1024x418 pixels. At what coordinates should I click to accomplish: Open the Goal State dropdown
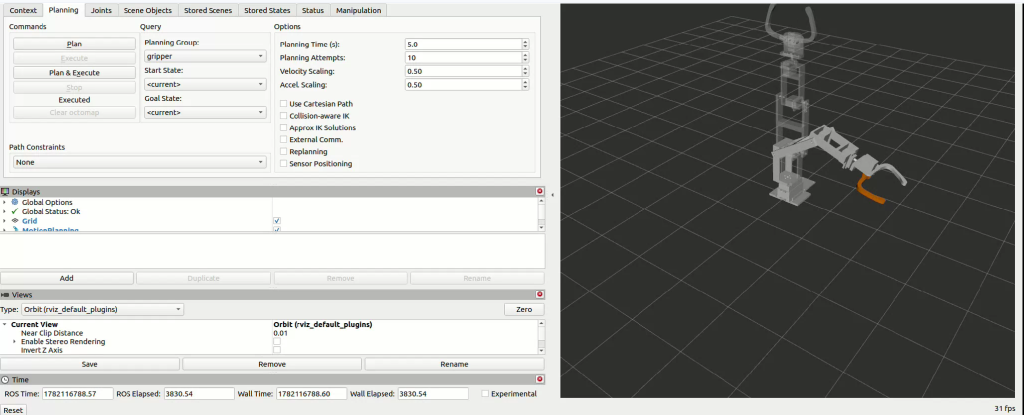[205, 112]
